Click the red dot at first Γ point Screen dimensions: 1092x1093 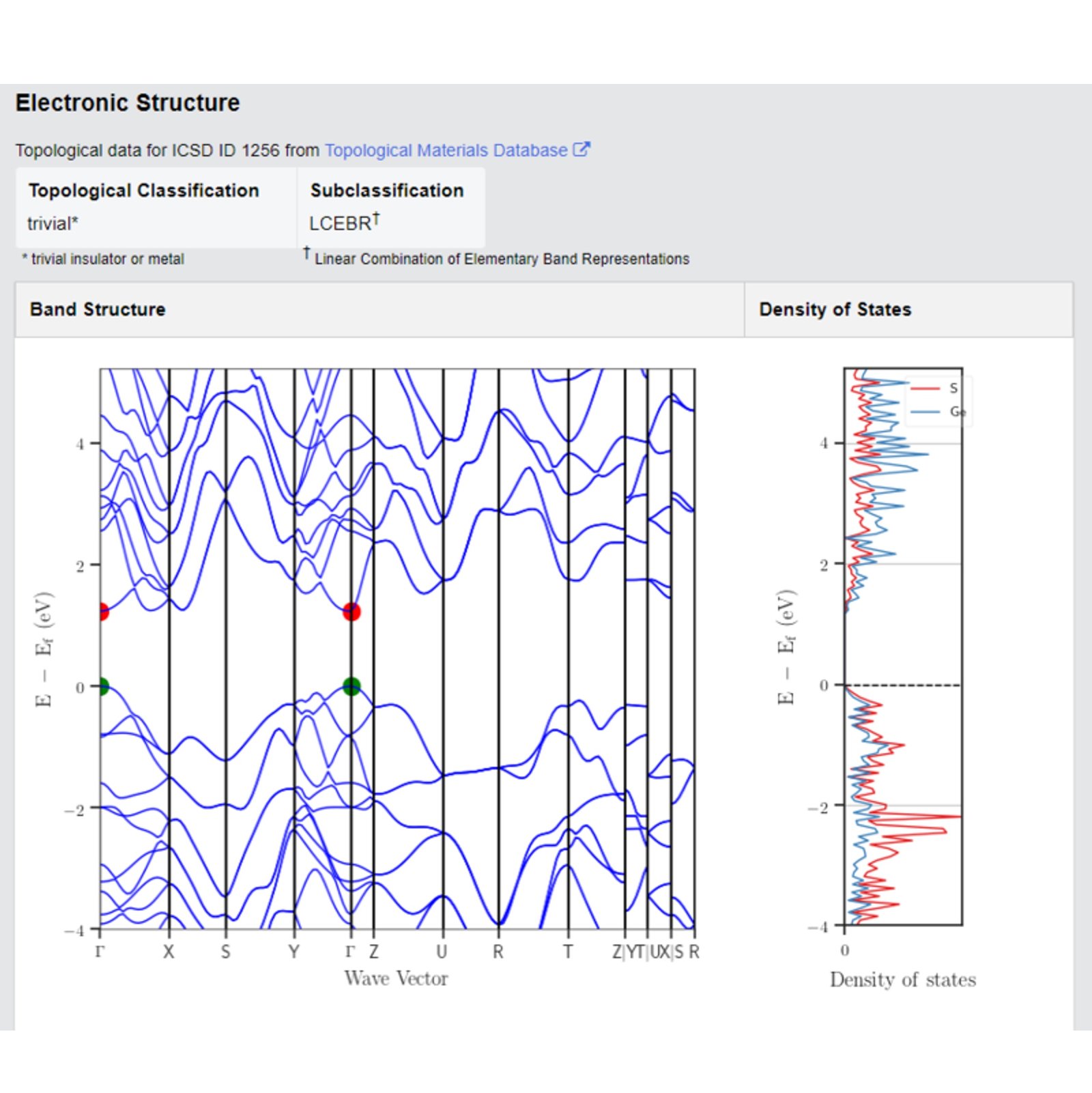[102, 611]
